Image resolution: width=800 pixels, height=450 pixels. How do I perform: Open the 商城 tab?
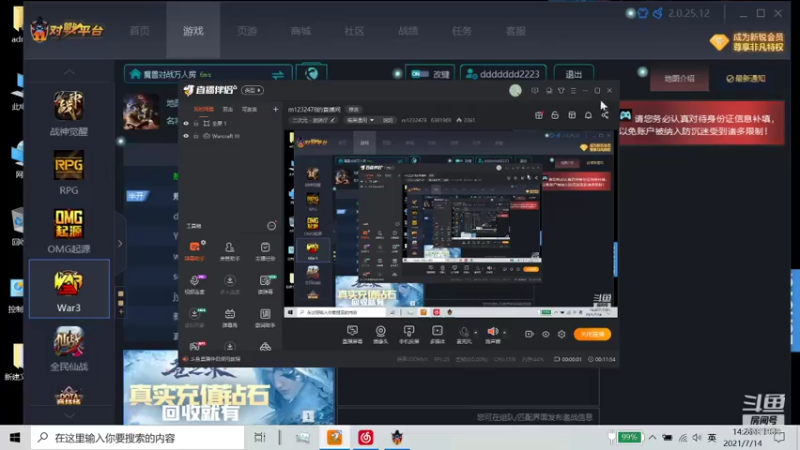click(x=301, y=31)
